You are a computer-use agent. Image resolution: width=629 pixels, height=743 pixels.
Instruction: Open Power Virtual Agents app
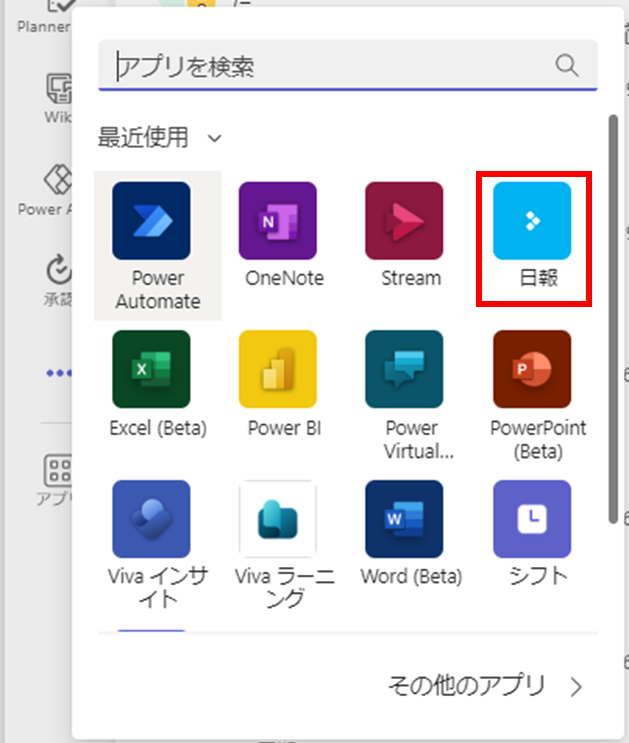(x=404, y=370)
